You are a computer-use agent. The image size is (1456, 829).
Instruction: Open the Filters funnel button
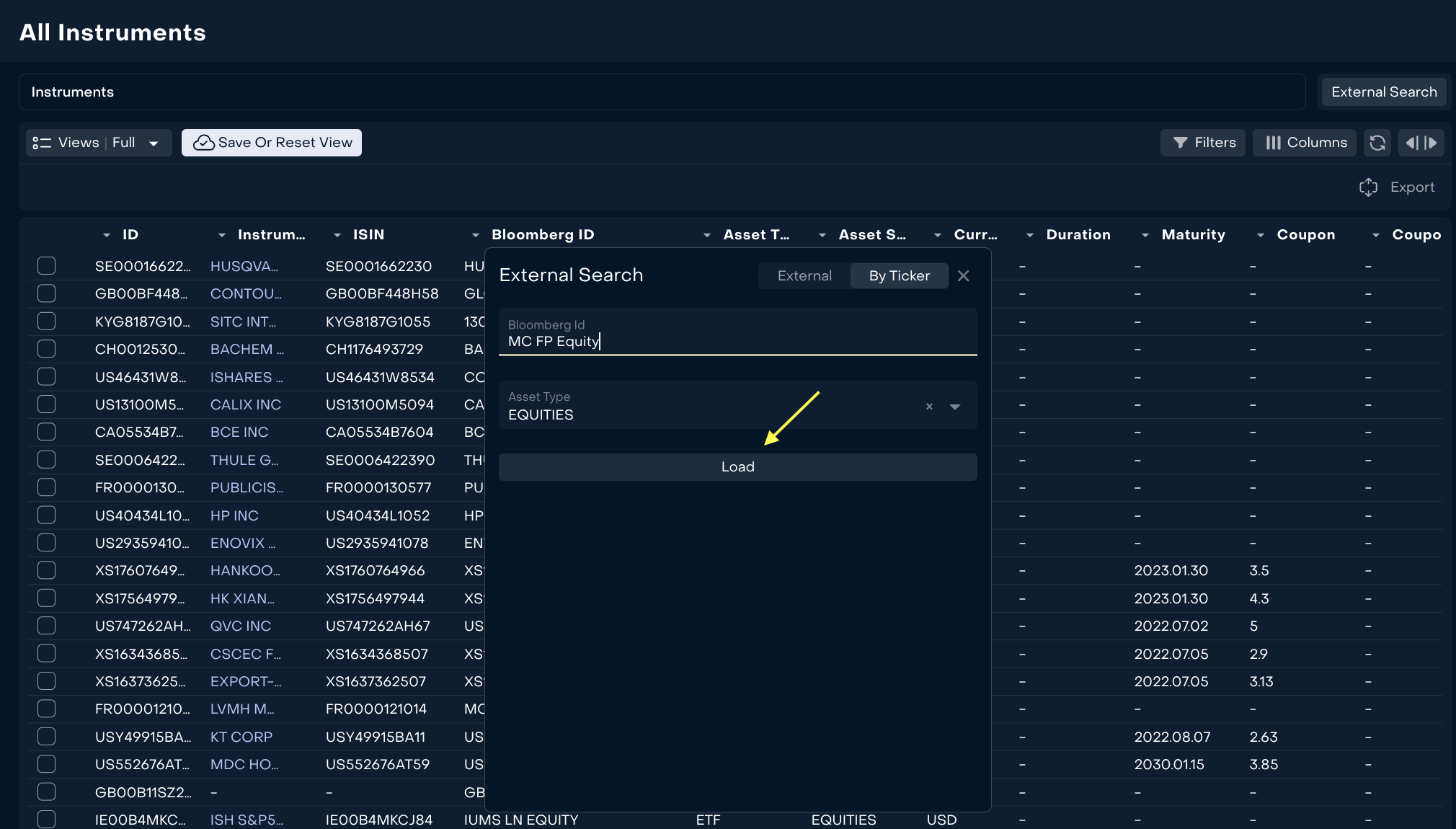pos(1203,143)
